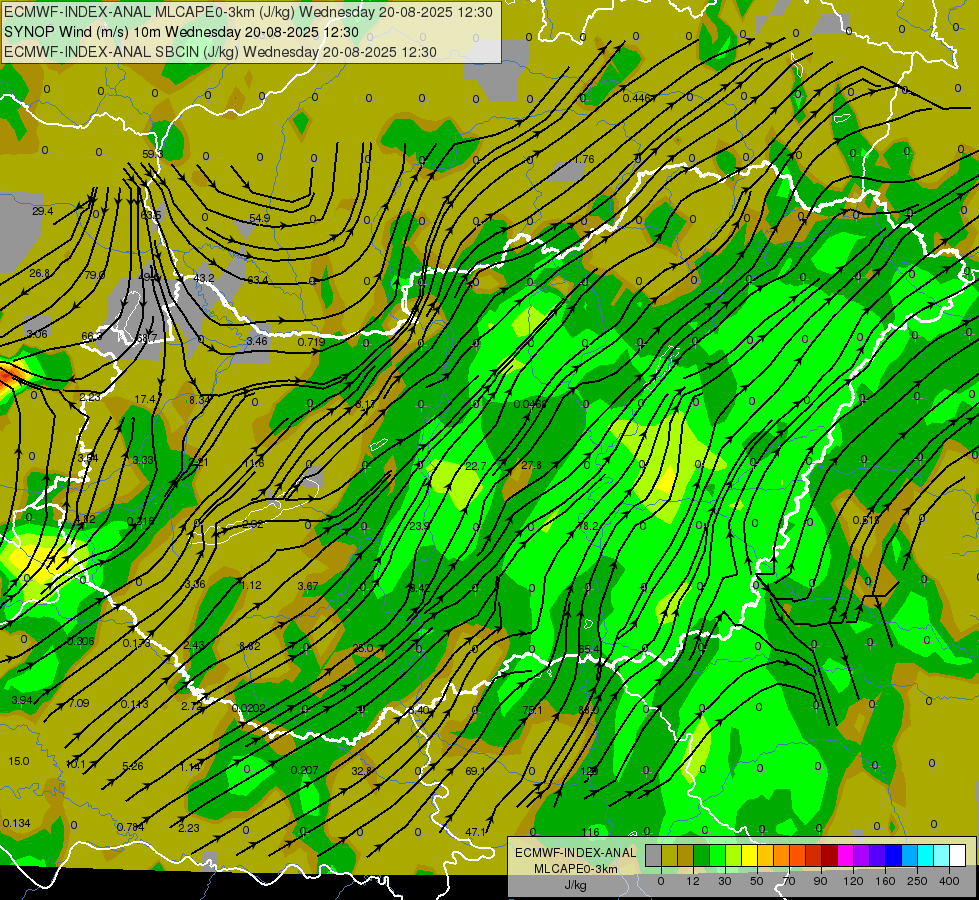Viewport: 979px width, 900px height.
Task: Click the MLCAPE0-3km title line in the header
Action: click(248, 12)
